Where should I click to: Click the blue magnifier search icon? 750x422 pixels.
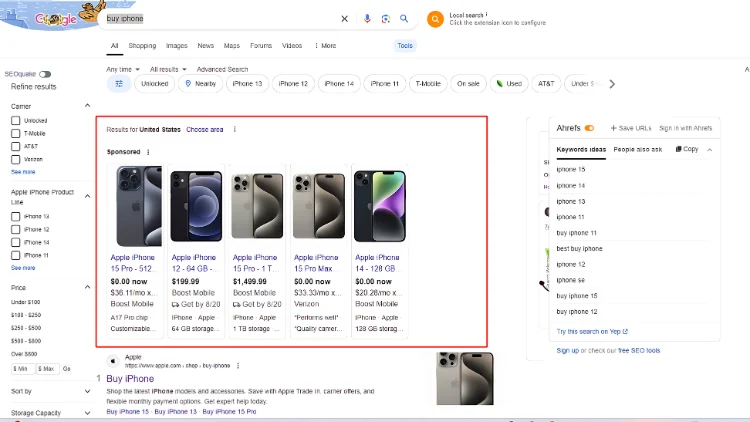pos(404,19)
